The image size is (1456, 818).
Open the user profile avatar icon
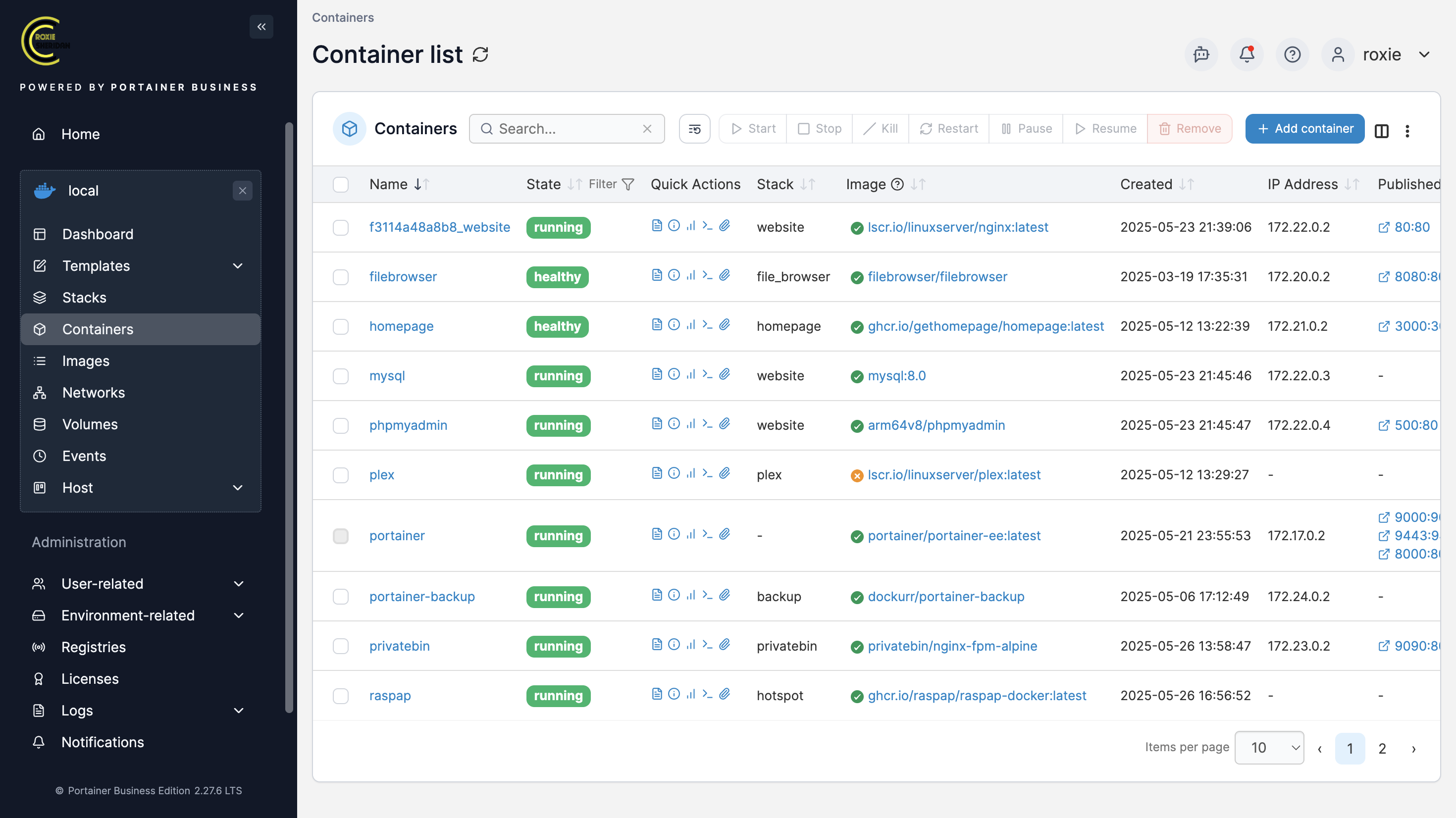click(x=1338, y=54)
